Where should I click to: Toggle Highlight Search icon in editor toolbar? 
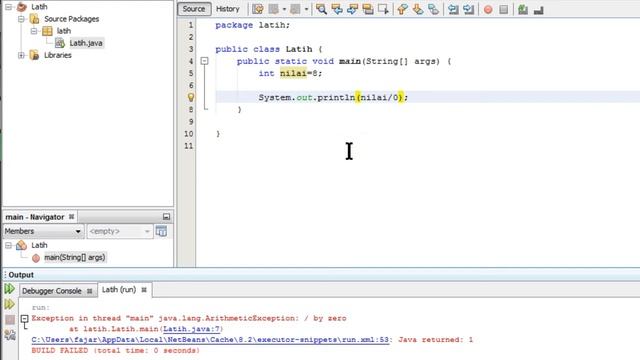pyautogui.click(x=368, y=9)
